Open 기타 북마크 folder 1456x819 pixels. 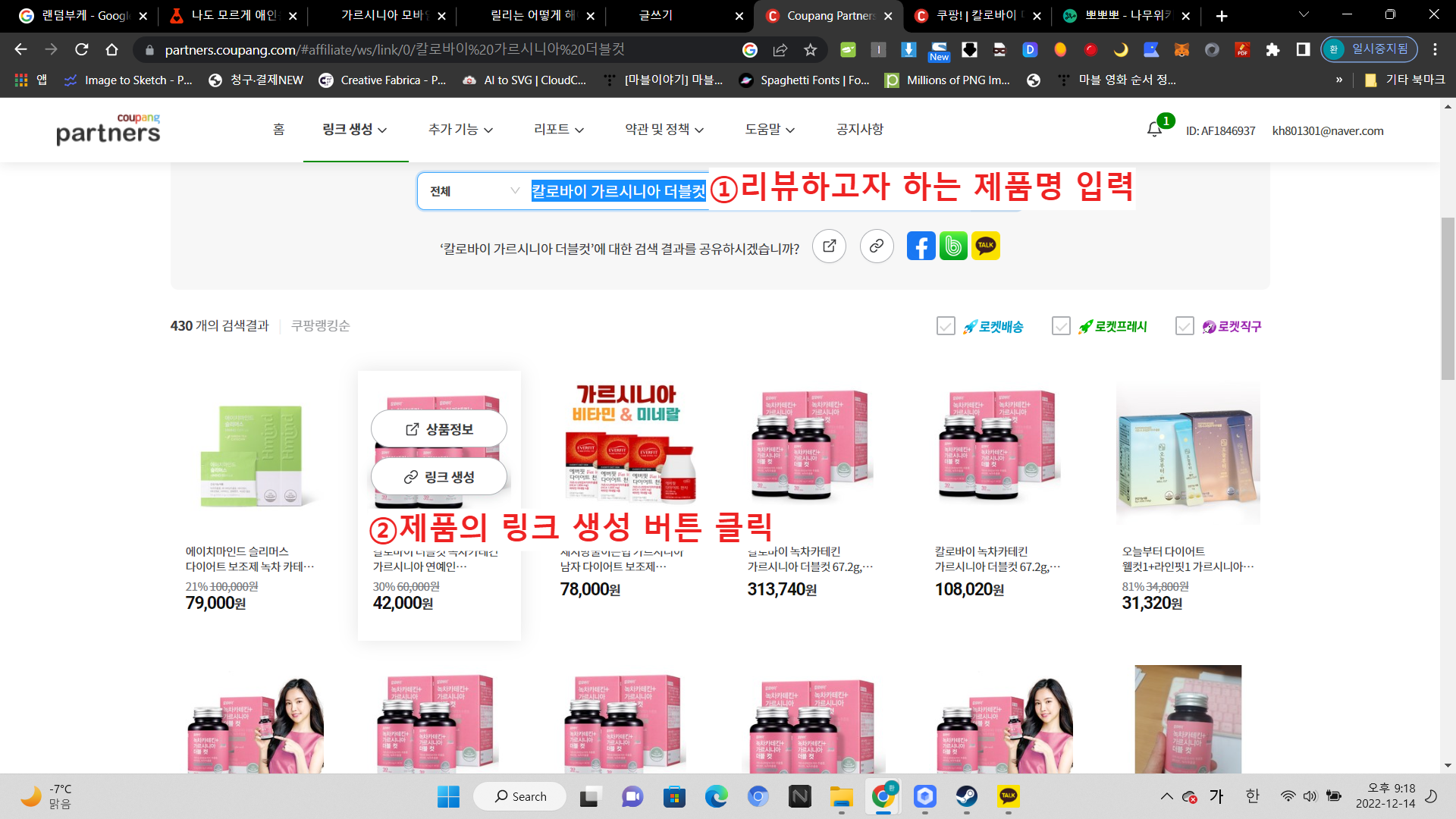(1404, 80)
